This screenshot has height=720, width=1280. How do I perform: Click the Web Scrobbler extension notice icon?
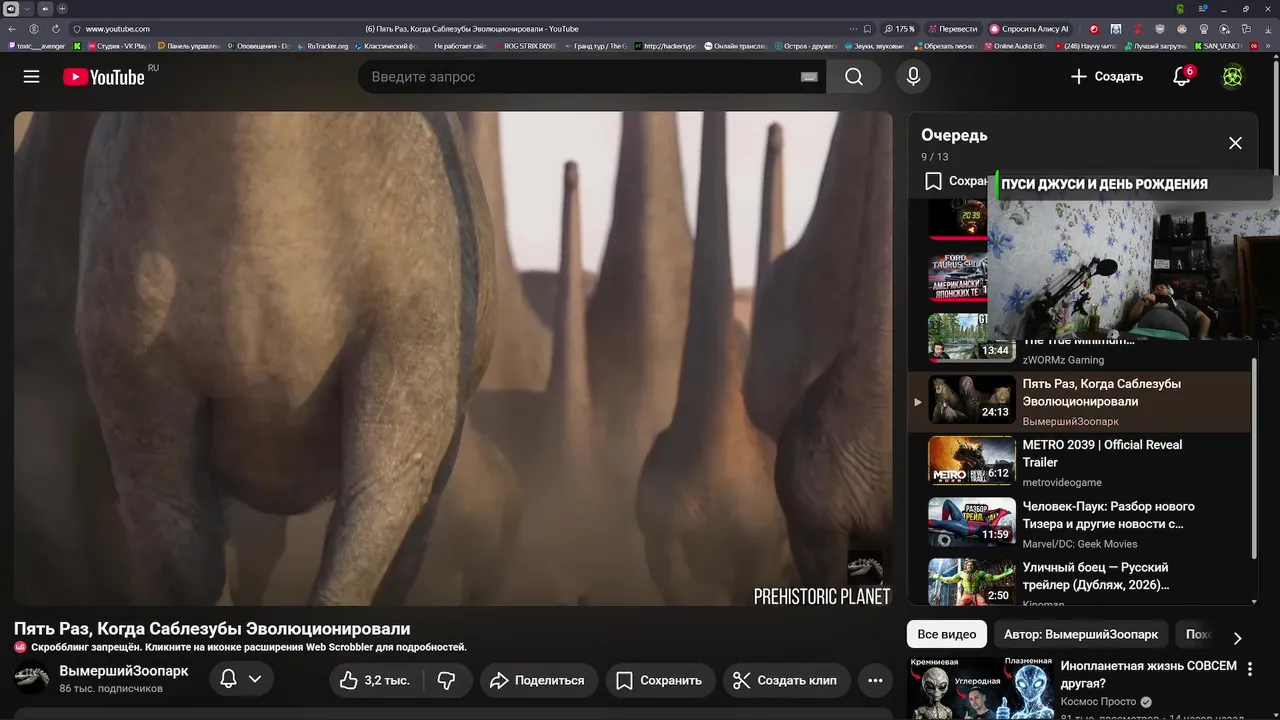[x=21, y=647]
